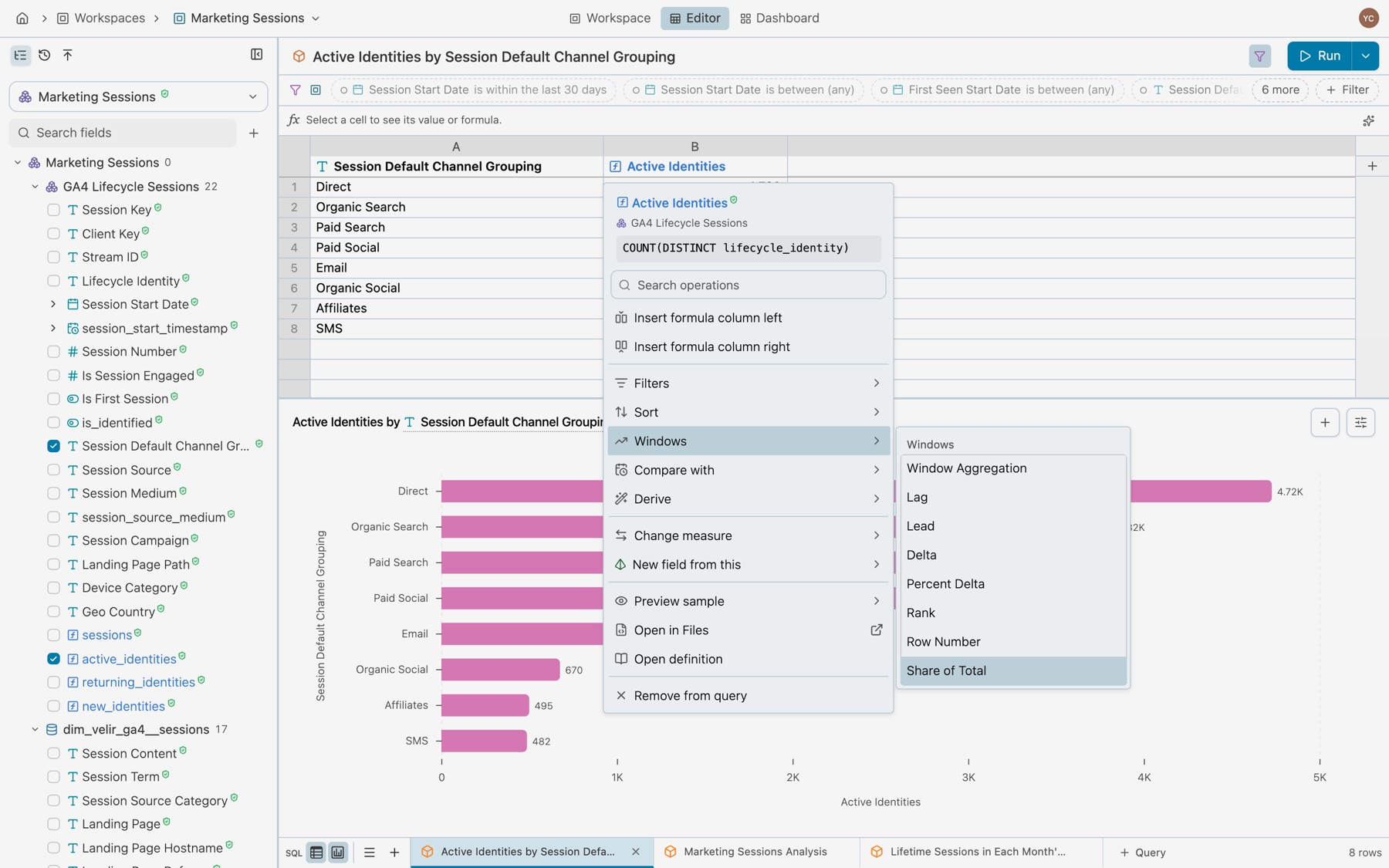The height and width of the screenshot is (868, 1389).
Task: Add visualization with chart plus button
Action: 1325,422
